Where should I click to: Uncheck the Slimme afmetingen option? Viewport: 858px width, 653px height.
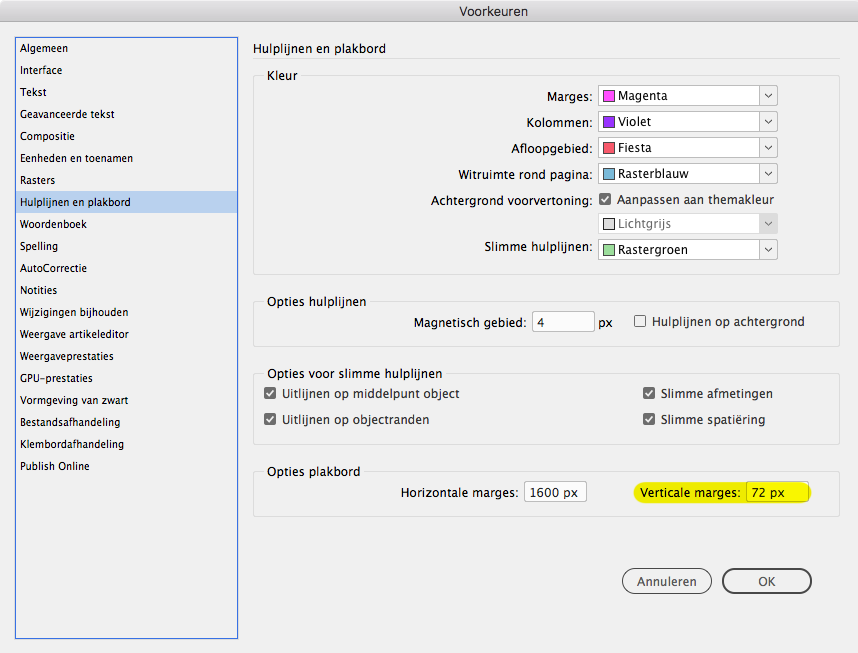click(x=648, y=394)
